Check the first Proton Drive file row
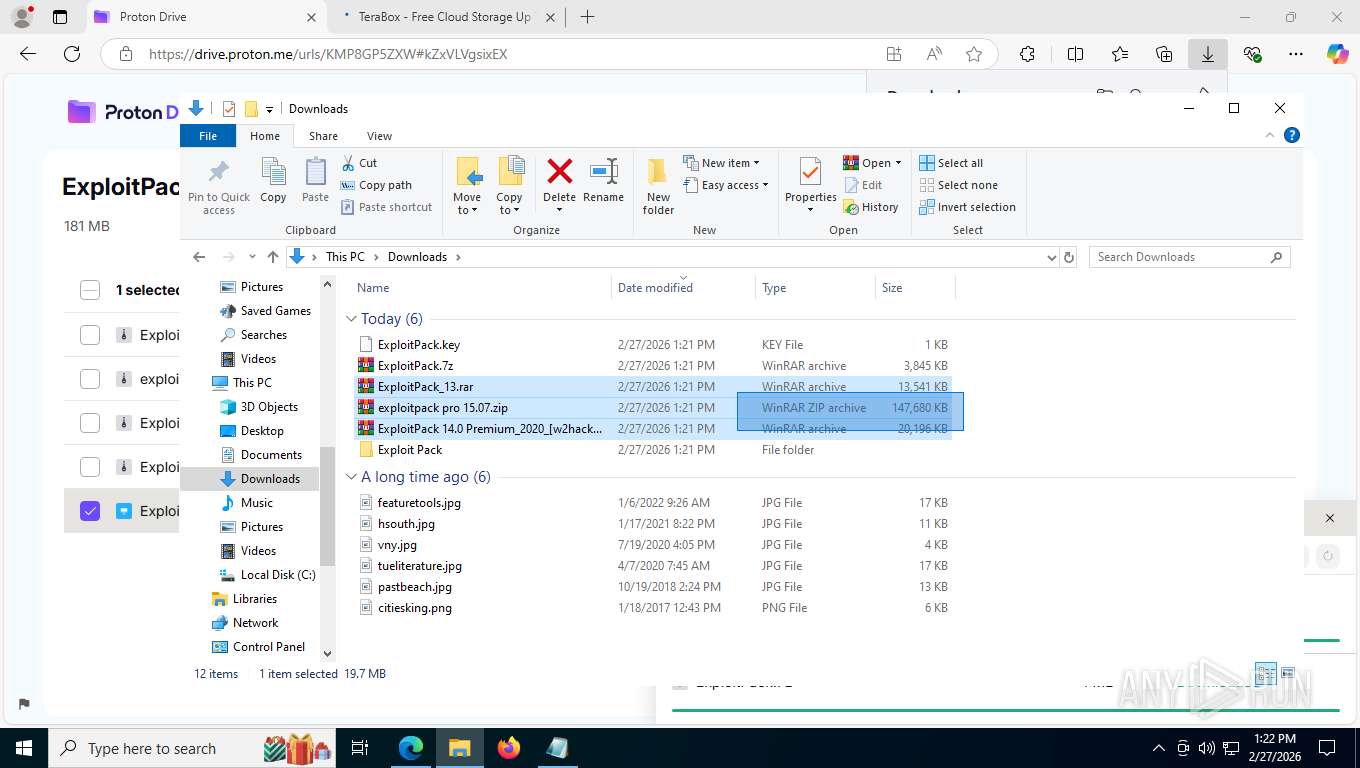Screen dimensions: 1360x768 90,335
